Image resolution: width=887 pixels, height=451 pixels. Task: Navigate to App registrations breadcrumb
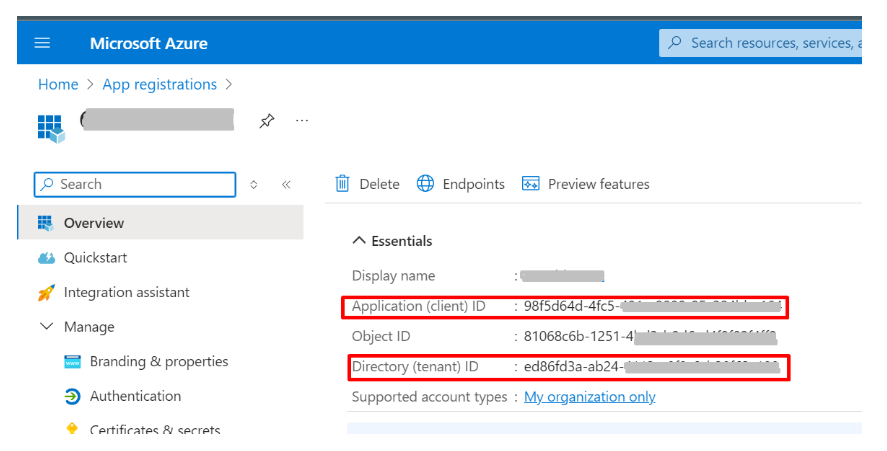tap(159, 85)
